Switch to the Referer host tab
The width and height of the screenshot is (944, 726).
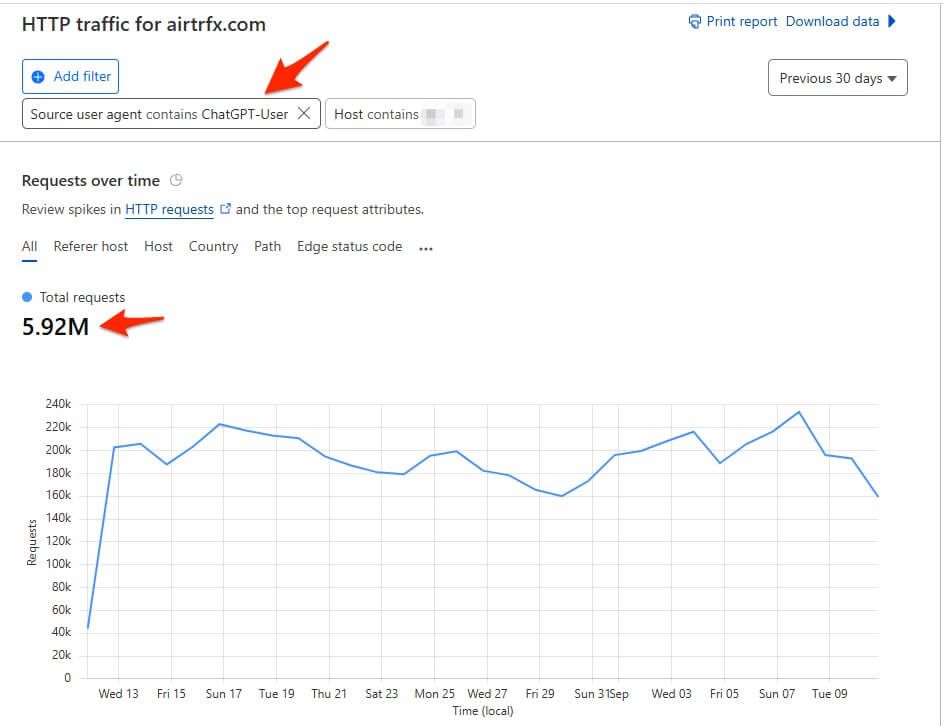pos(91,247)
